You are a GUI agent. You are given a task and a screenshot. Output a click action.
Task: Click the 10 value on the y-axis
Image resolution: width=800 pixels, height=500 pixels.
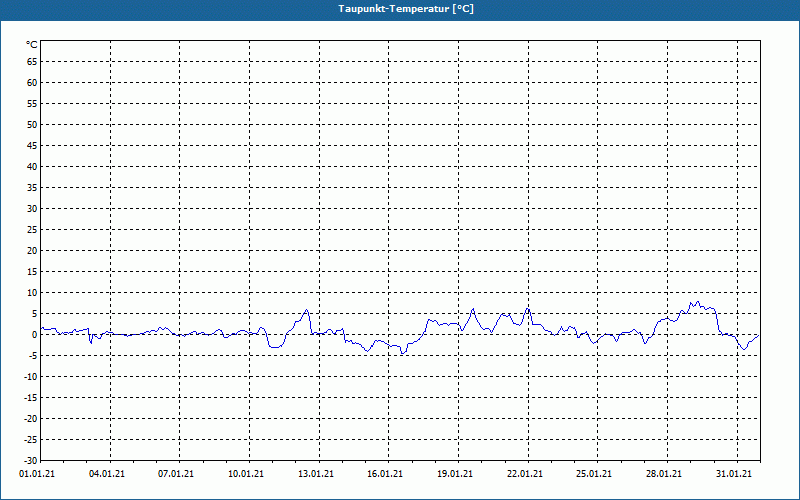click(x=32, y=293)
